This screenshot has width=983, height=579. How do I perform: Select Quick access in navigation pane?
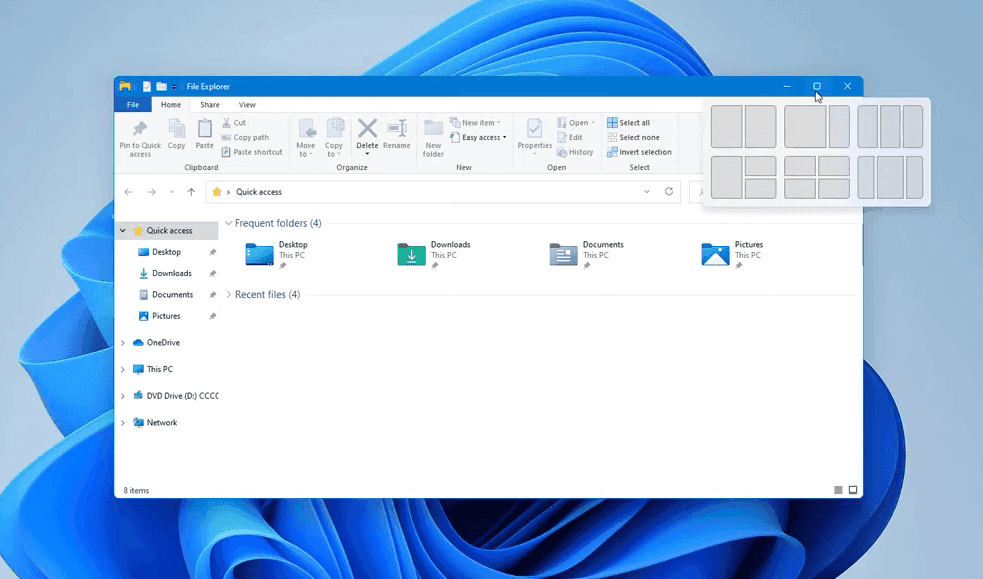169,231
